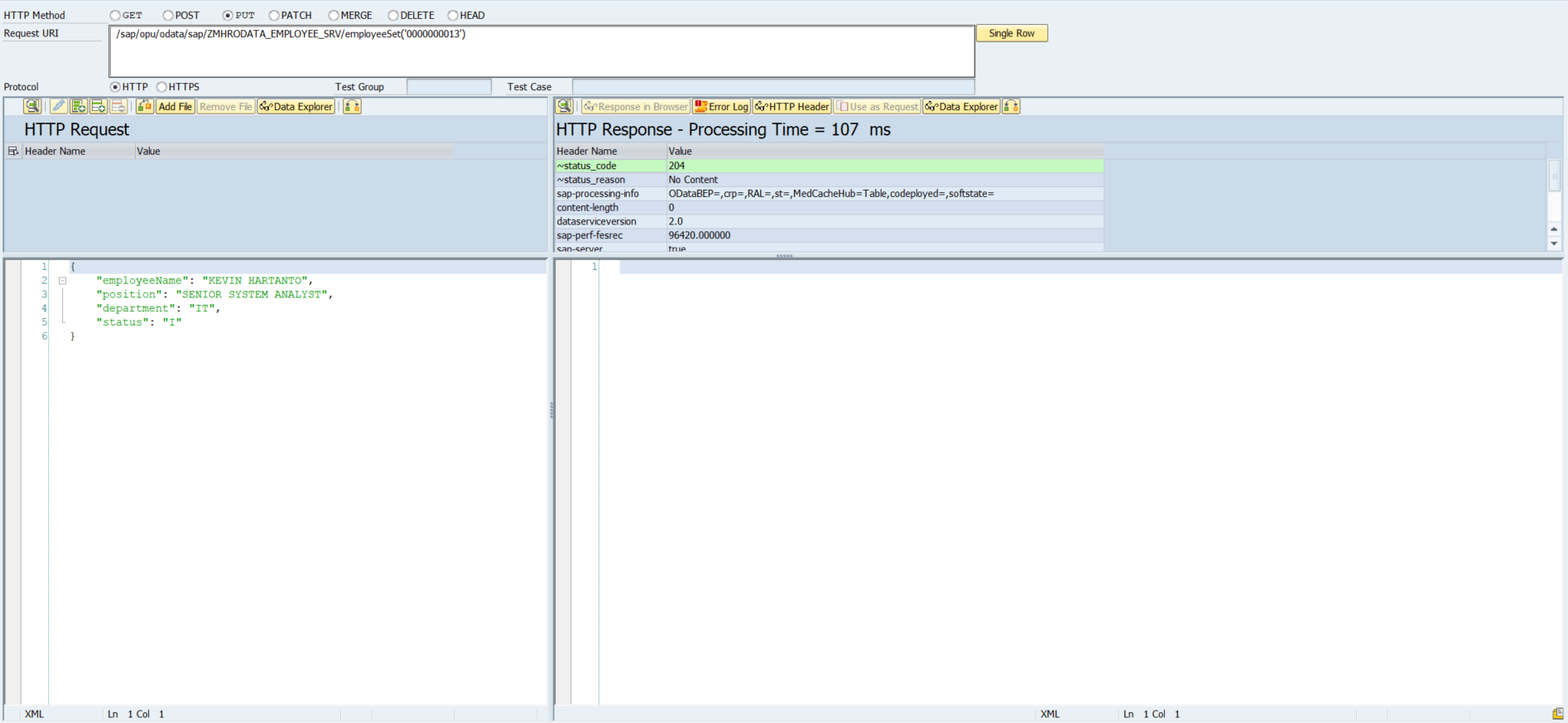Click scroll-down arrow in response headers
The image size is (1568, 723).
pyautogui.click(x=1554, y=243)
